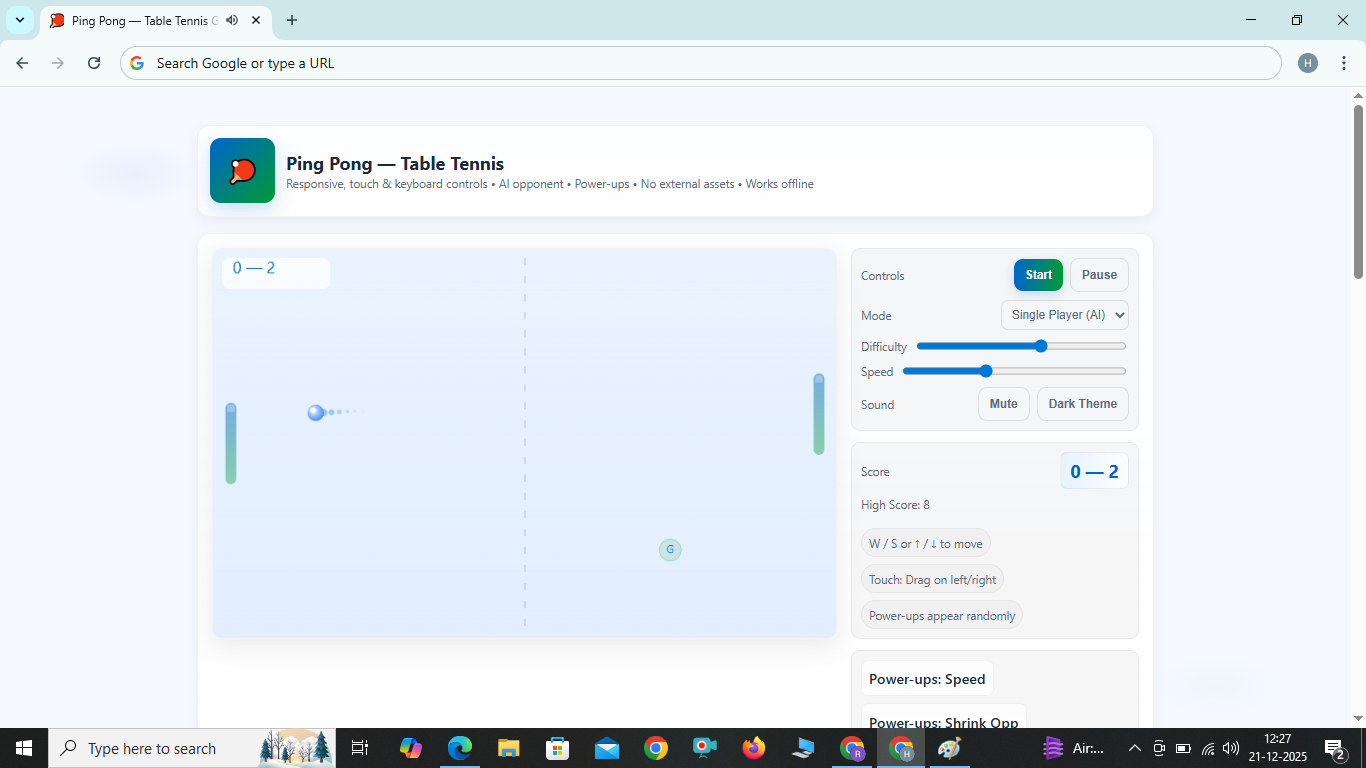Image resolution: width=1366 pixels, height=768 pixels.
Task: Click the H profile avatar icon
Action: click(1308, 63)
